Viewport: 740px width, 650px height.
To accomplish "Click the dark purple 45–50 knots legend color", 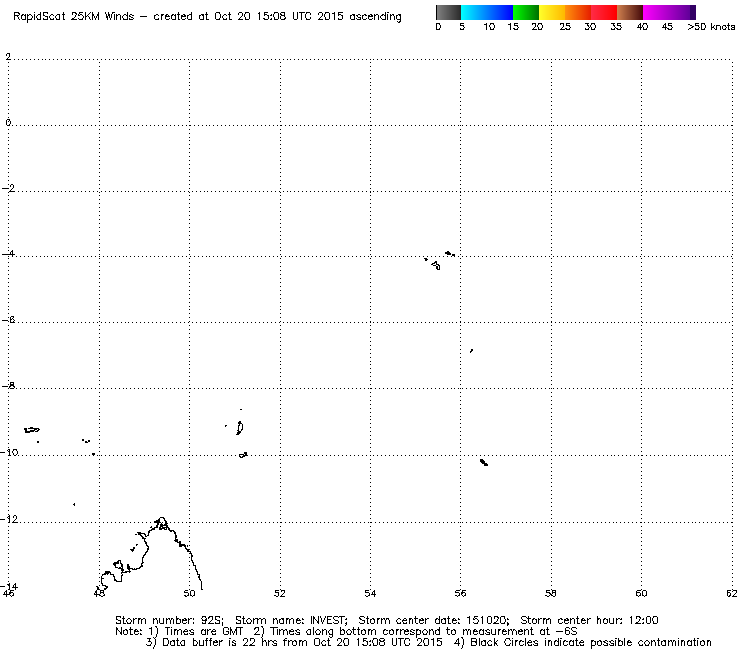I will pyautogui.click(x=682, y=12).
